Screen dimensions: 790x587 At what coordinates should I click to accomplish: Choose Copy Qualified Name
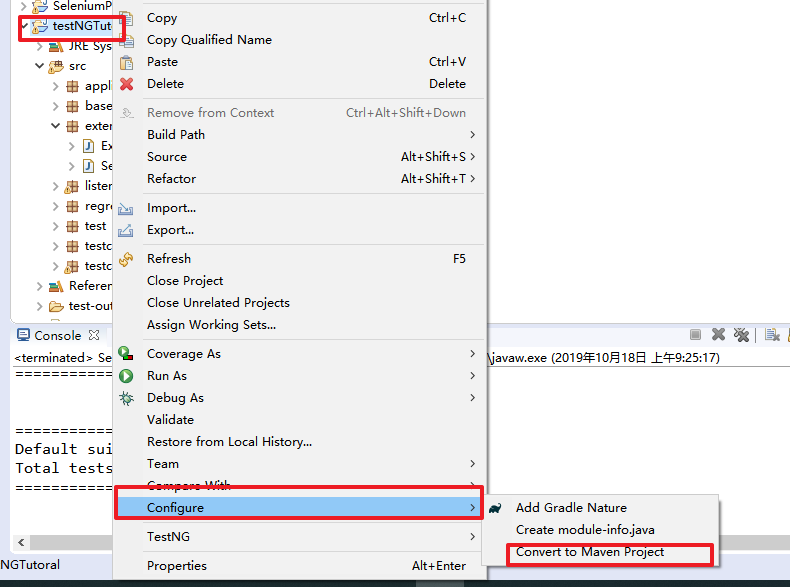tap(300, 40)
